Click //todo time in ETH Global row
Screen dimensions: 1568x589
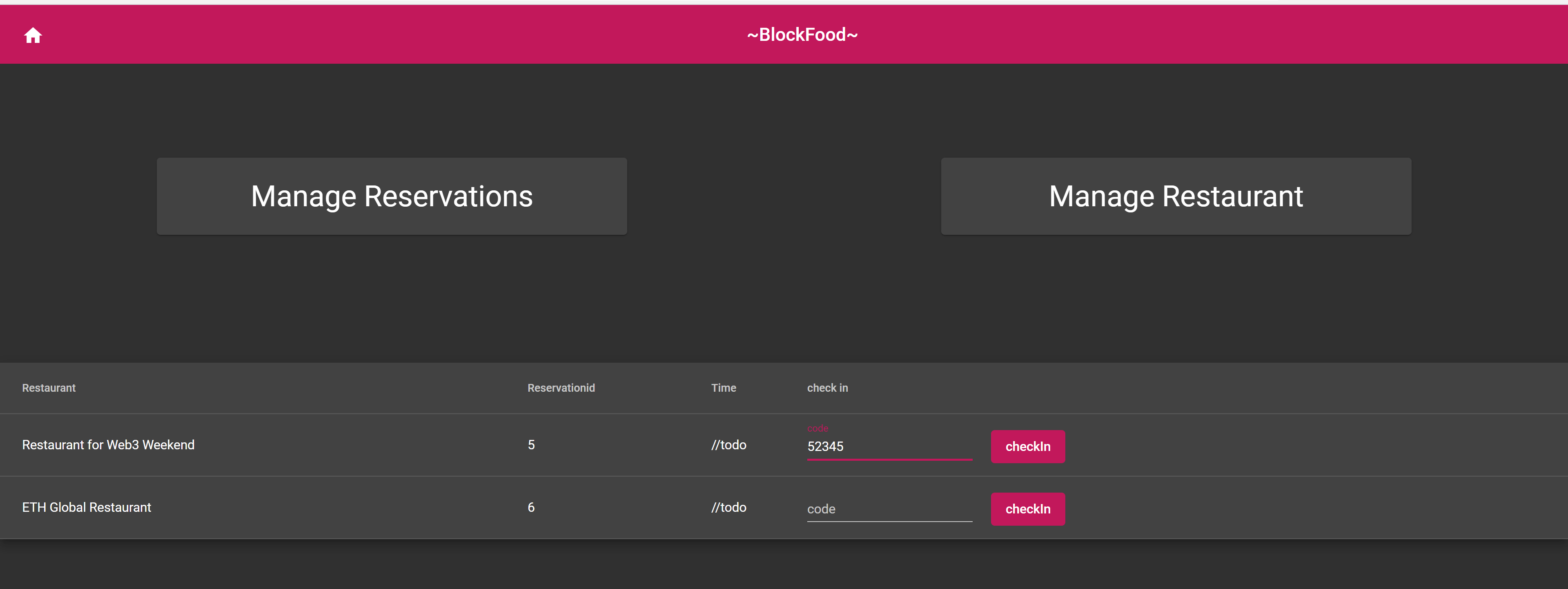728,507
